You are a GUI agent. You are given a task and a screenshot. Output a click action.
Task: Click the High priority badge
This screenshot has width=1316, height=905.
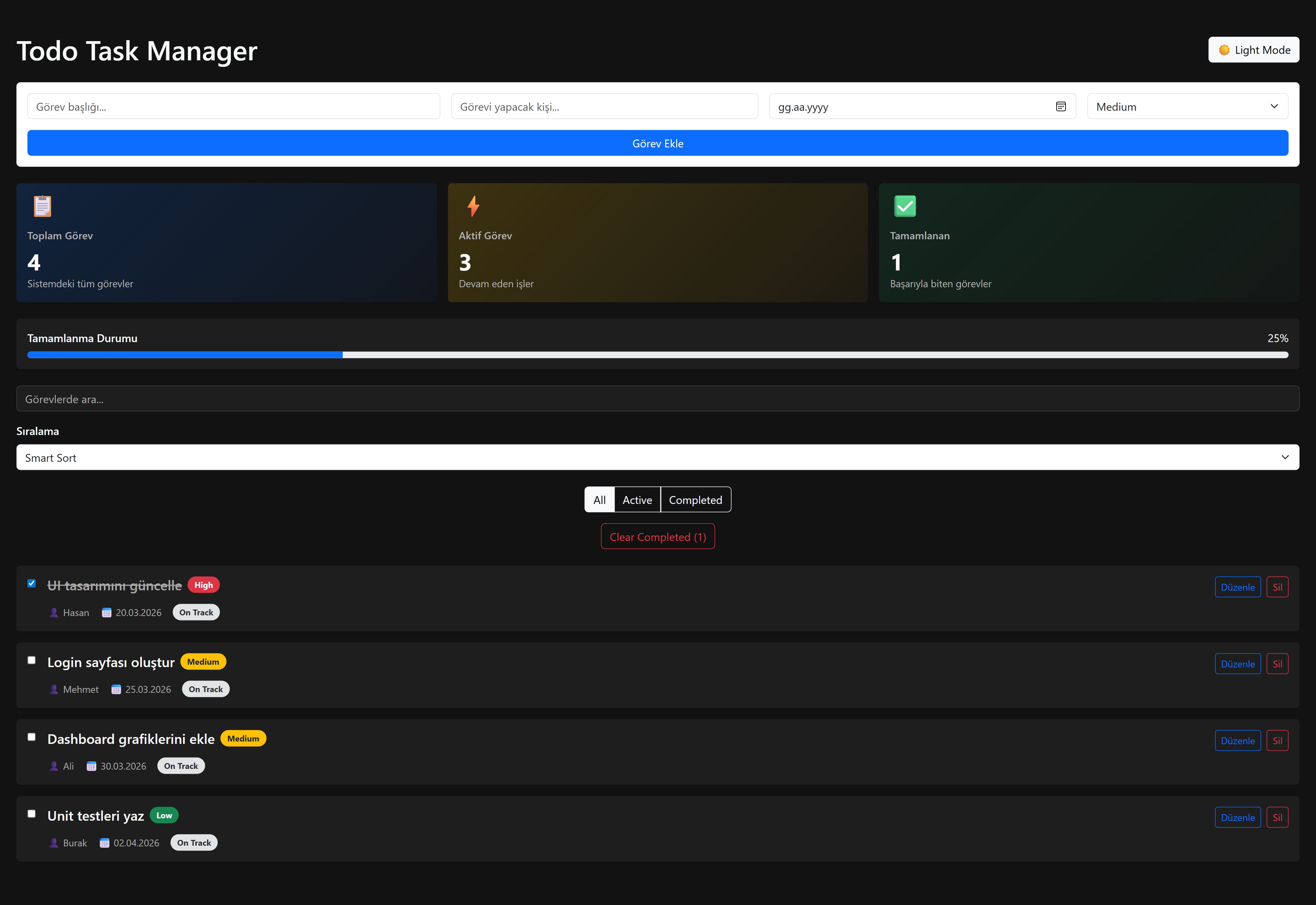204,584
